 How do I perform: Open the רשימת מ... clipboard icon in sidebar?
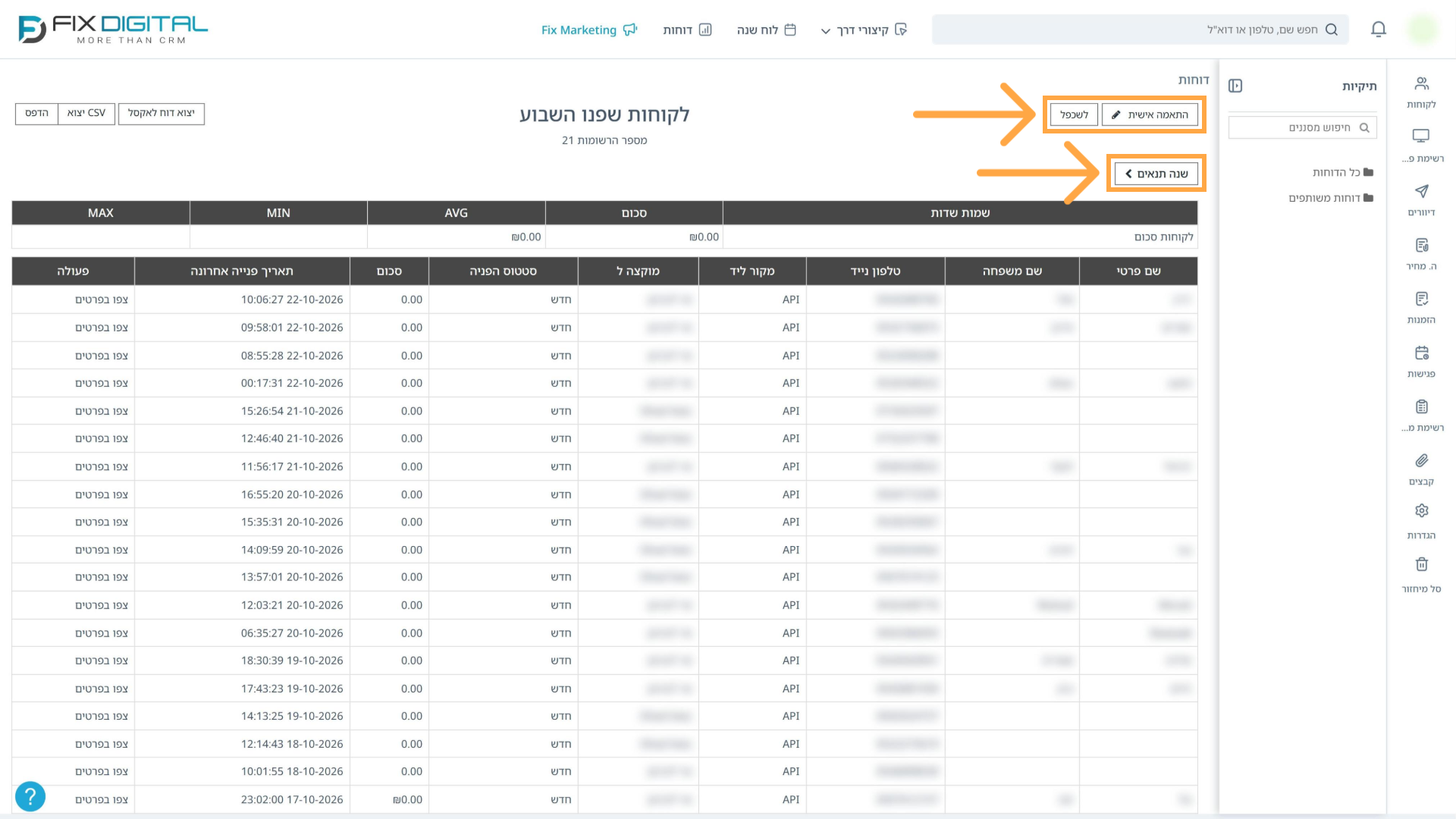pos(1422,415)
